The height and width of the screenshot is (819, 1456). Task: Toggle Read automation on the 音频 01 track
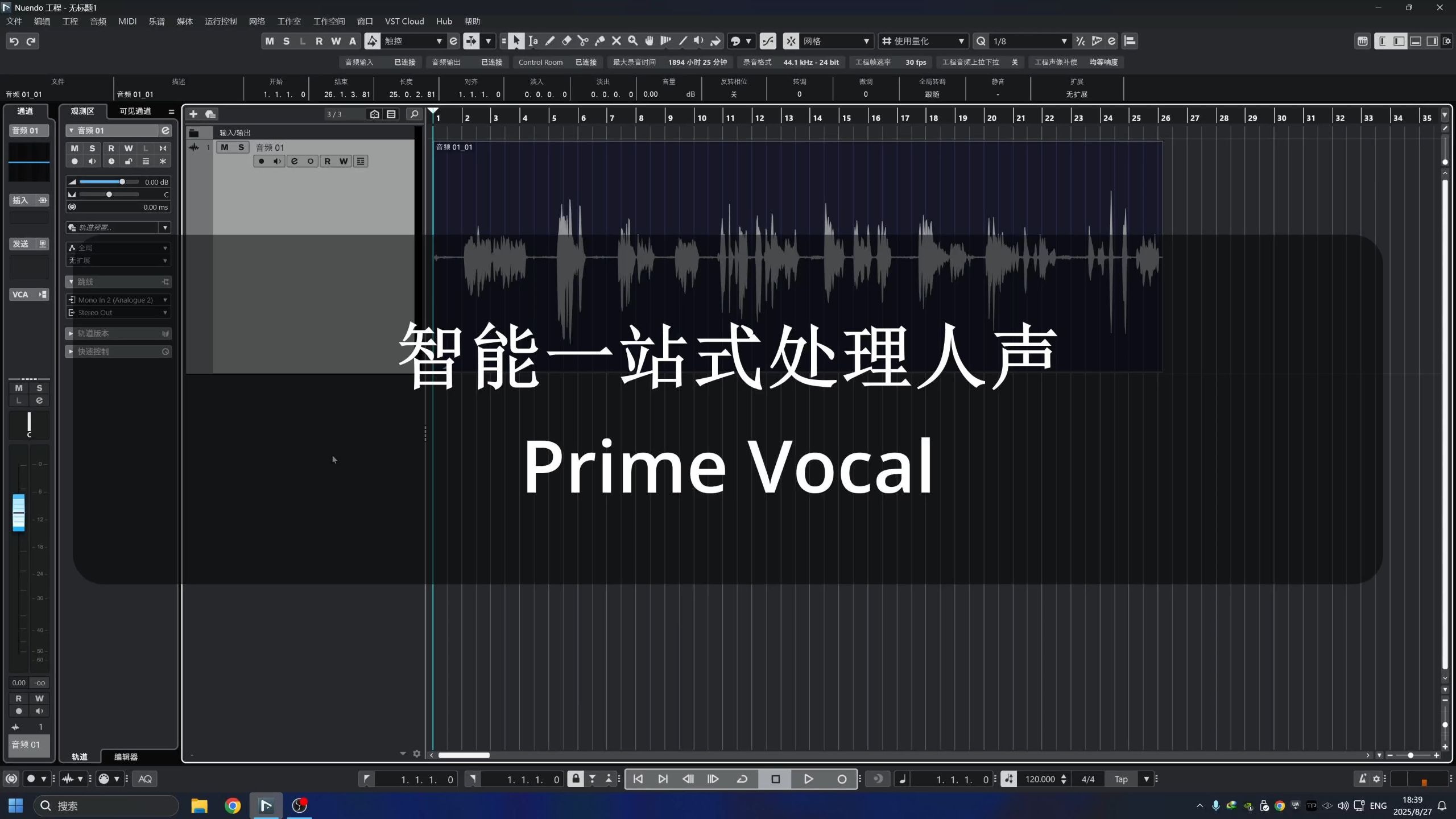[x=328, y=162]
